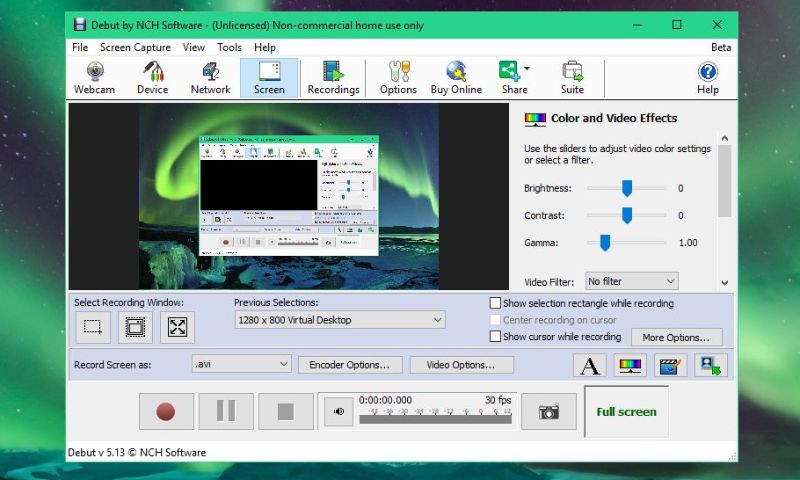Select the Screen capture source
Screen dimensions: 800x480
tap(269, 78)
